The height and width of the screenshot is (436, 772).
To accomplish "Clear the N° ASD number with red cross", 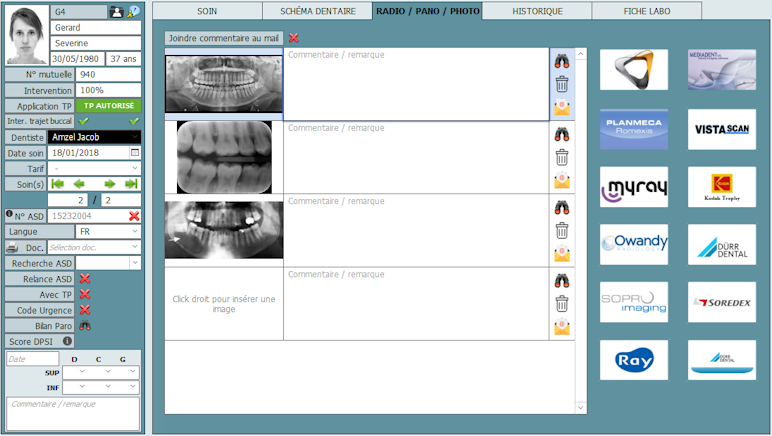I will (x=134, y=216).
